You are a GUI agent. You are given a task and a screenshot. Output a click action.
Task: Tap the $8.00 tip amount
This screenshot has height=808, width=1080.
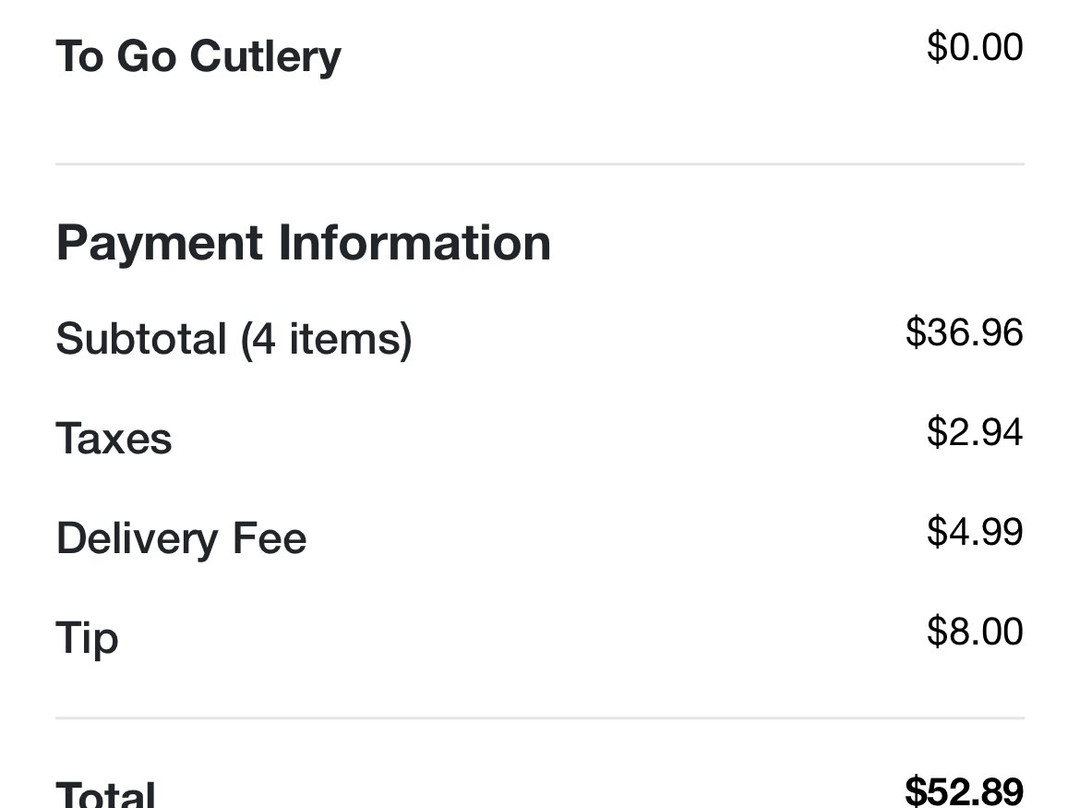coord(974,631)
